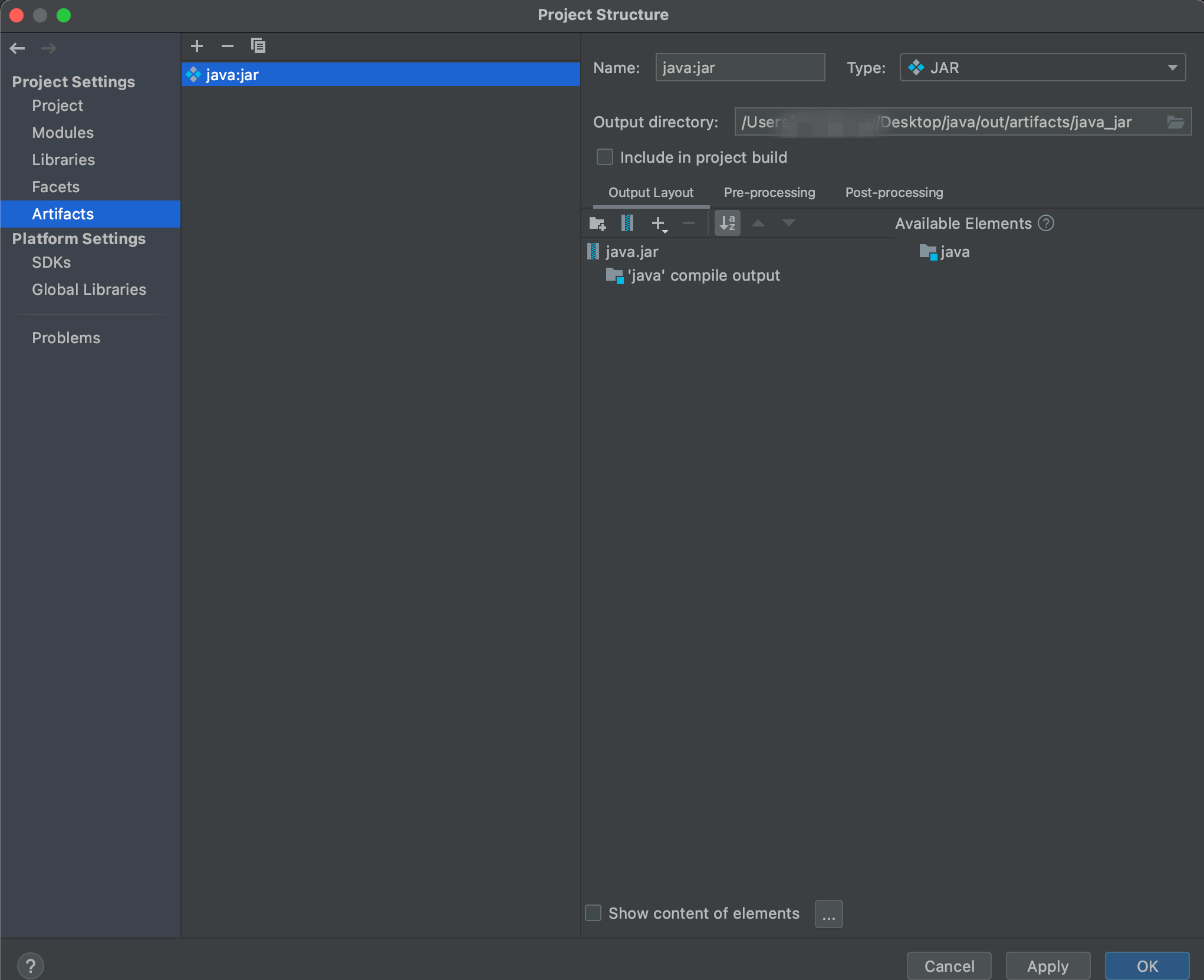Open the artifact Type dropdown

click(x=1042, y=68)
